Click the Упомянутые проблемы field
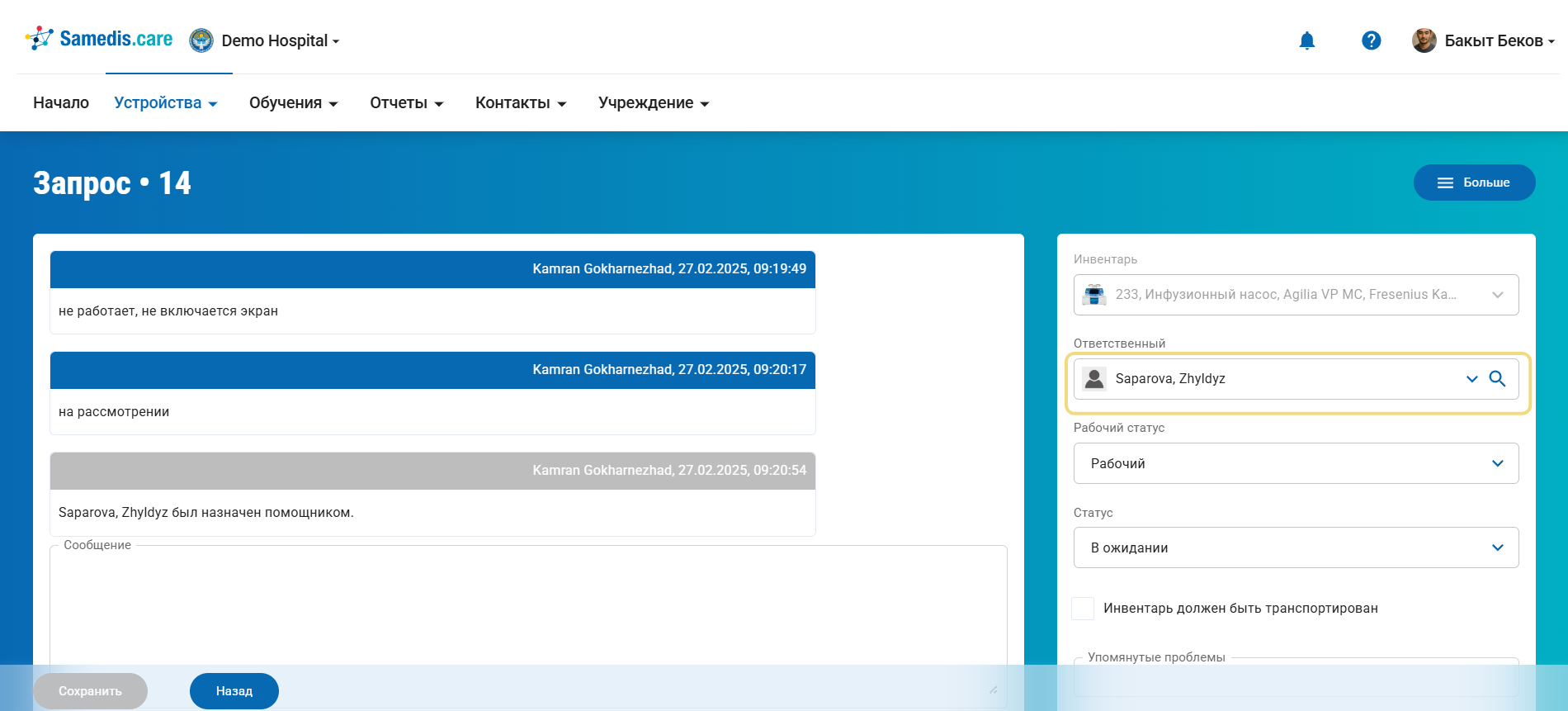 click(x=1296, y=679)
